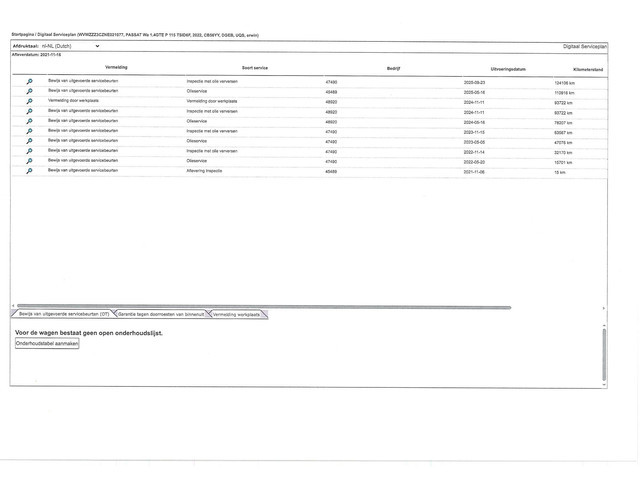Click the Onderhoudstabel aanmaken button

(47, 343)
